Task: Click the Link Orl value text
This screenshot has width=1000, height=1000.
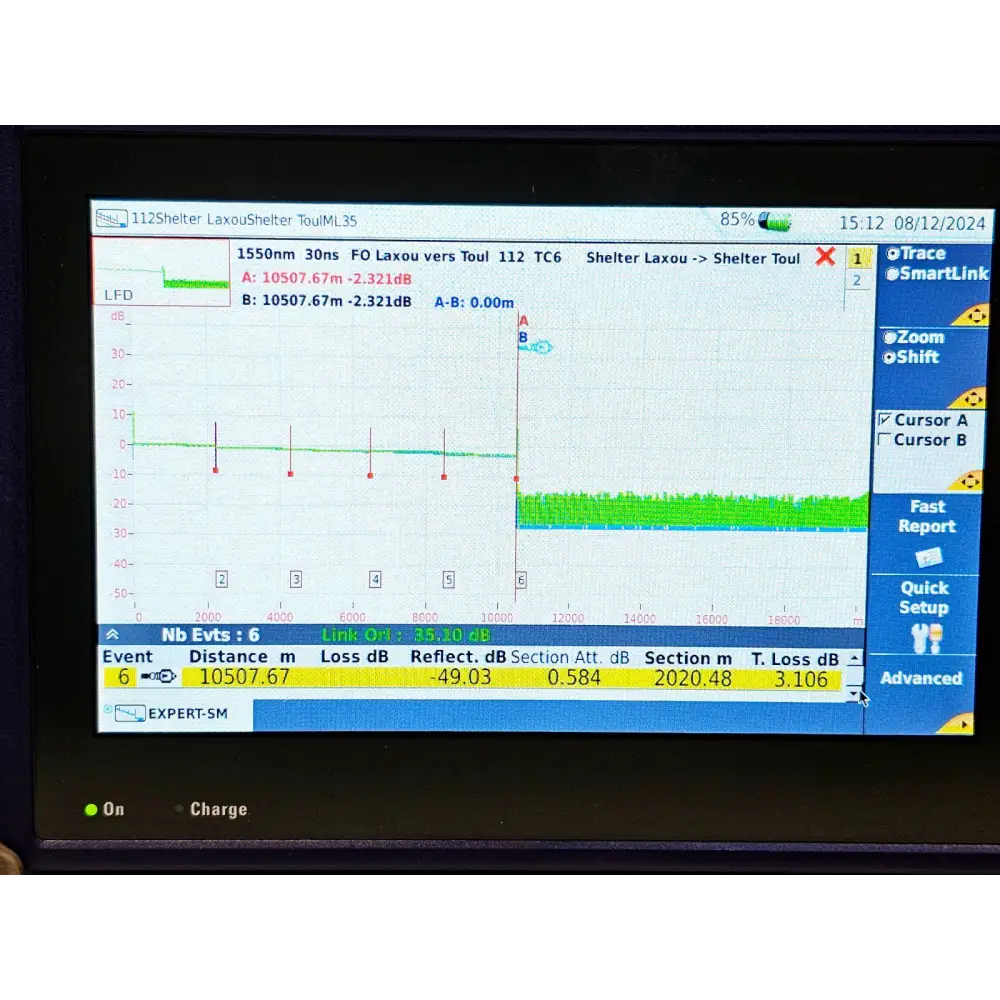Action: tap(406, 635)
